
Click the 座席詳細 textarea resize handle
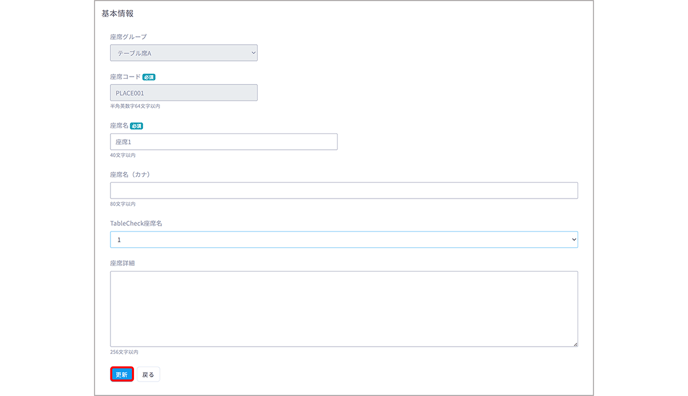pyautogui.click(x=575, y=344)
